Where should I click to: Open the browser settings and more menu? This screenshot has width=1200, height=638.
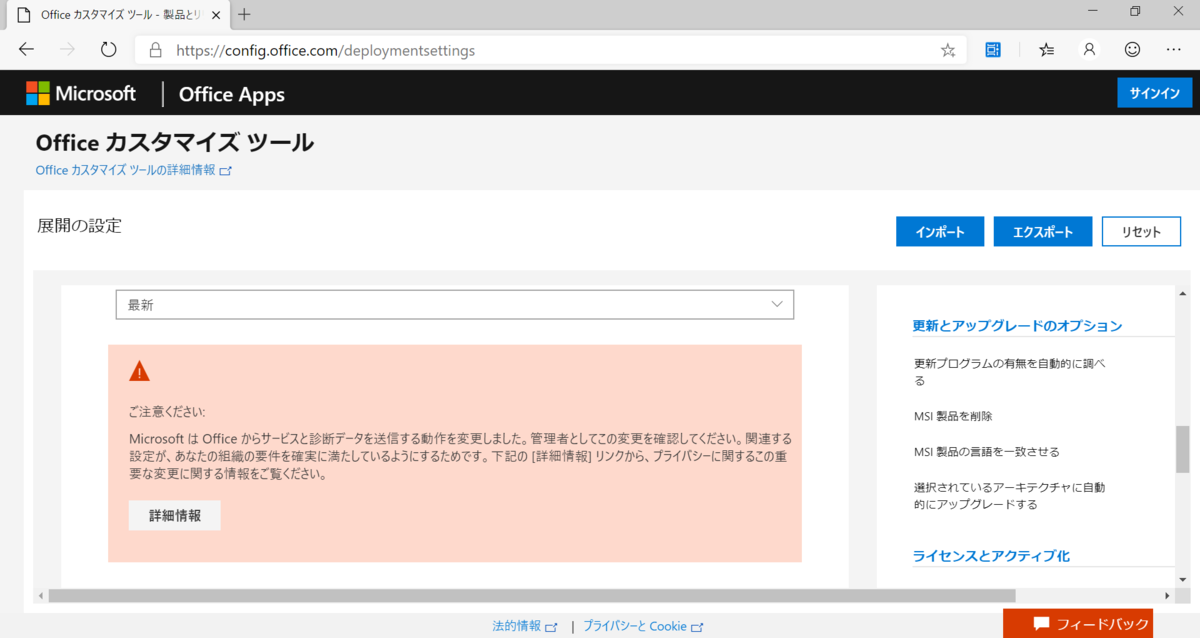tap(1174, 50)
